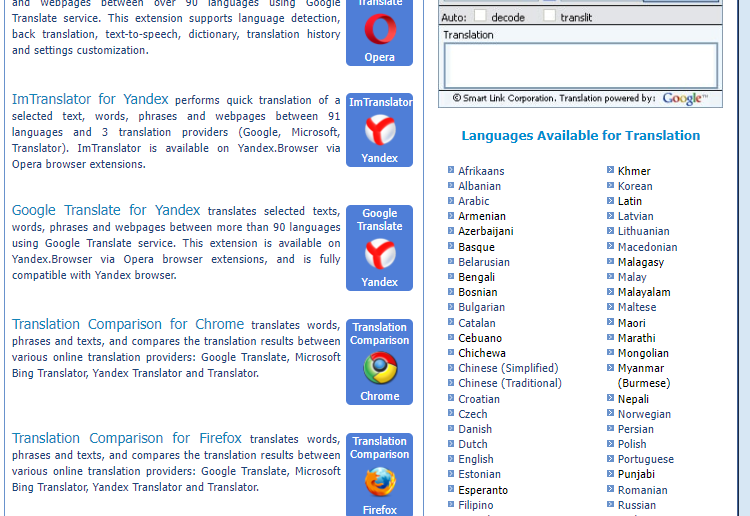Click the bullet icon beside Afrikaans
Viewport: 750px width, 516px height.
click(x=451, y=170)
